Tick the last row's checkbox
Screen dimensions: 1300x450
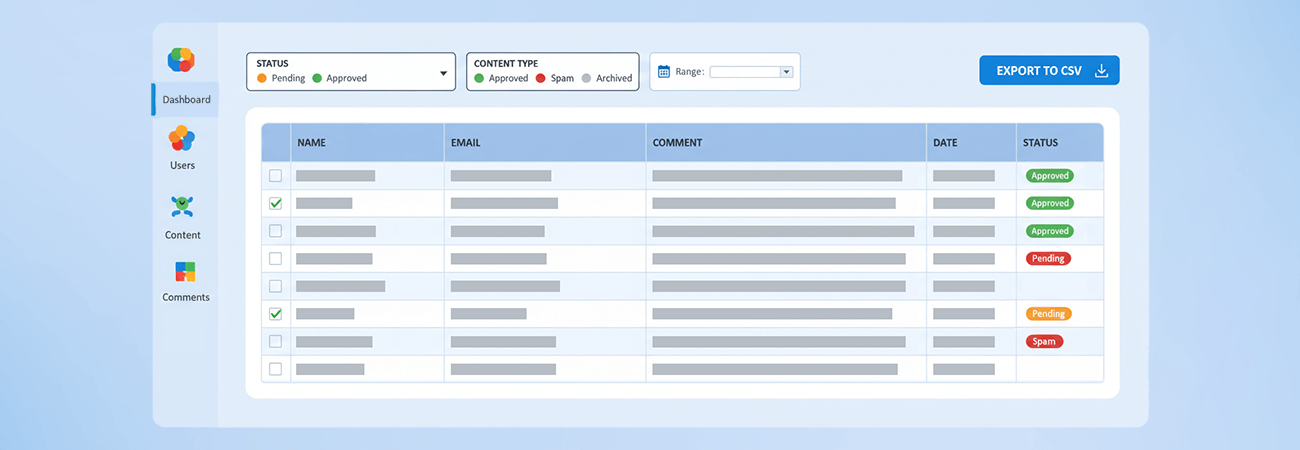point(276,369)
